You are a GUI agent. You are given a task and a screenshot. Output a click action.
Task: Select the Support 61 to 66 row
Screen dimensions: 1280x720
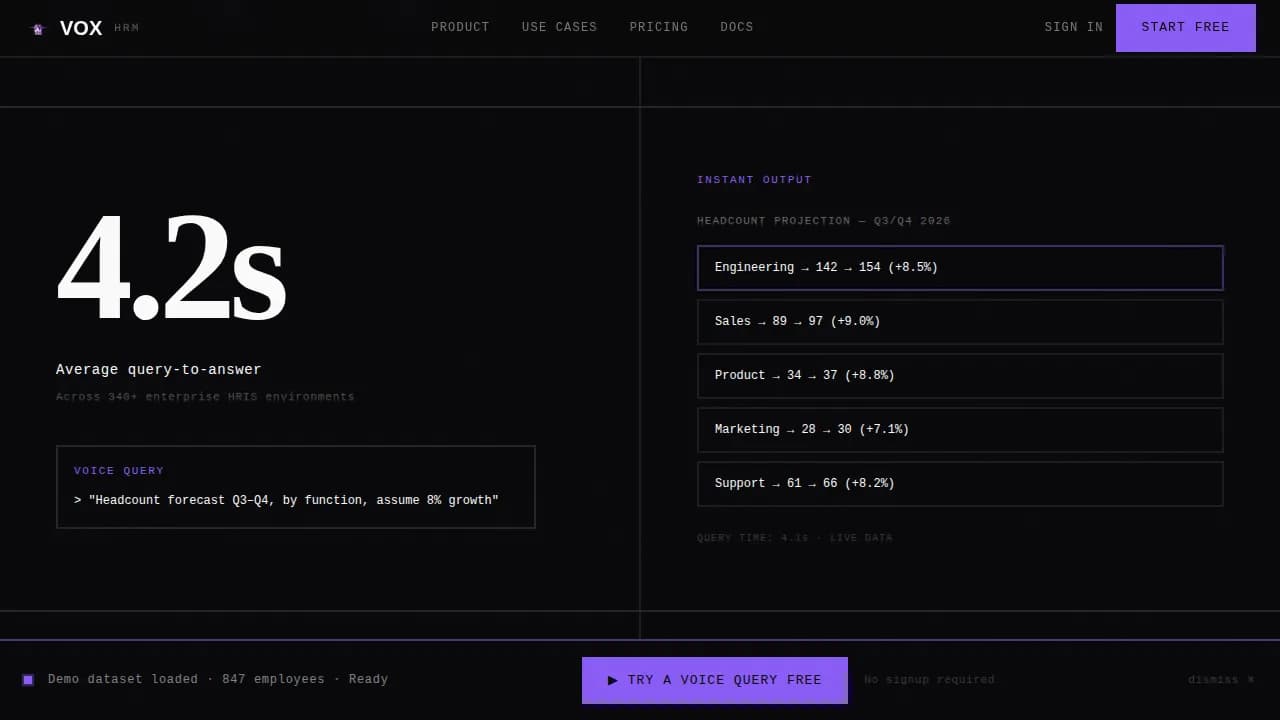click(960, 484)
